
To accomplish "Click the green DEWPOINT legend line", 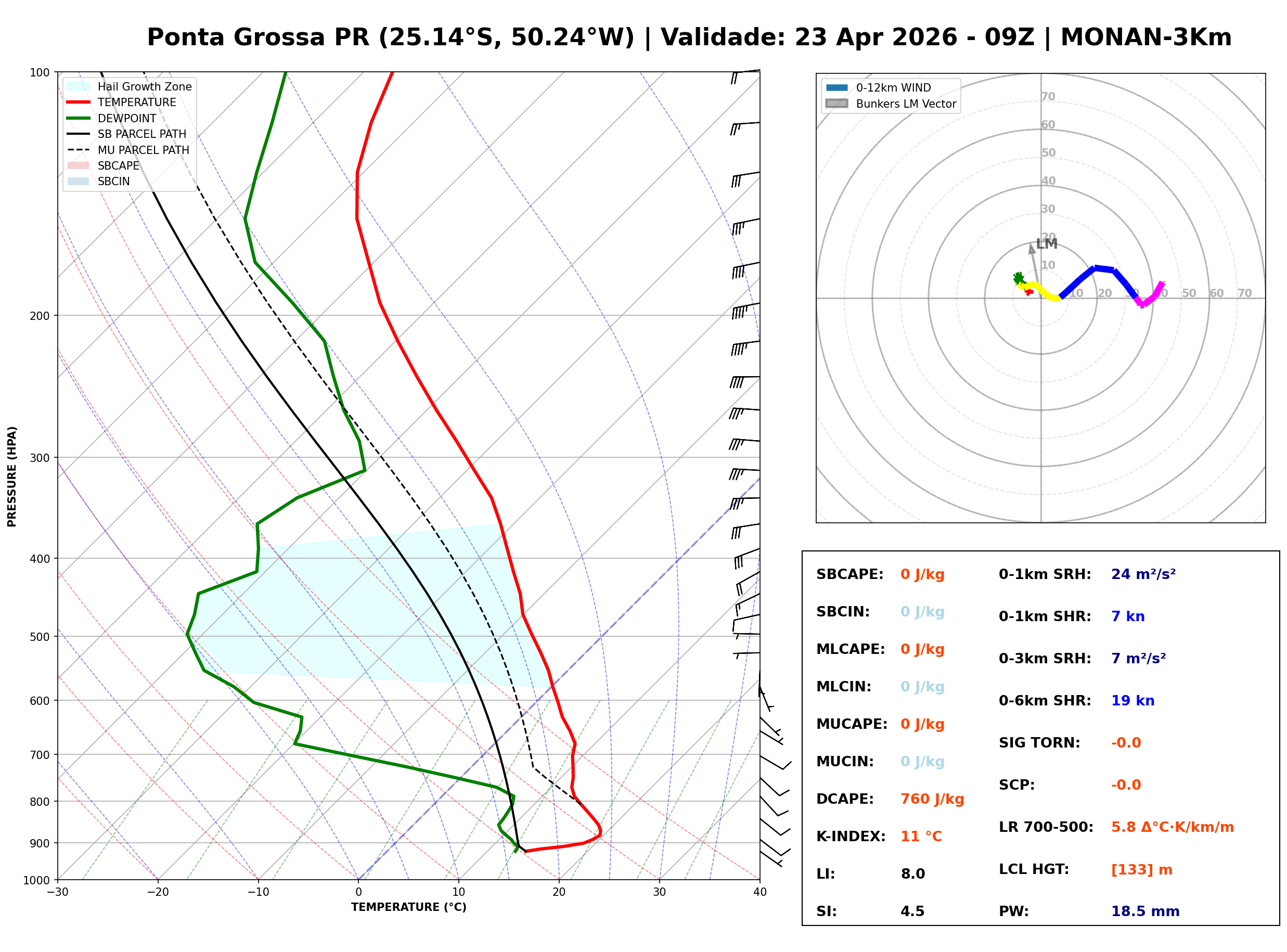I will (79, 118).
